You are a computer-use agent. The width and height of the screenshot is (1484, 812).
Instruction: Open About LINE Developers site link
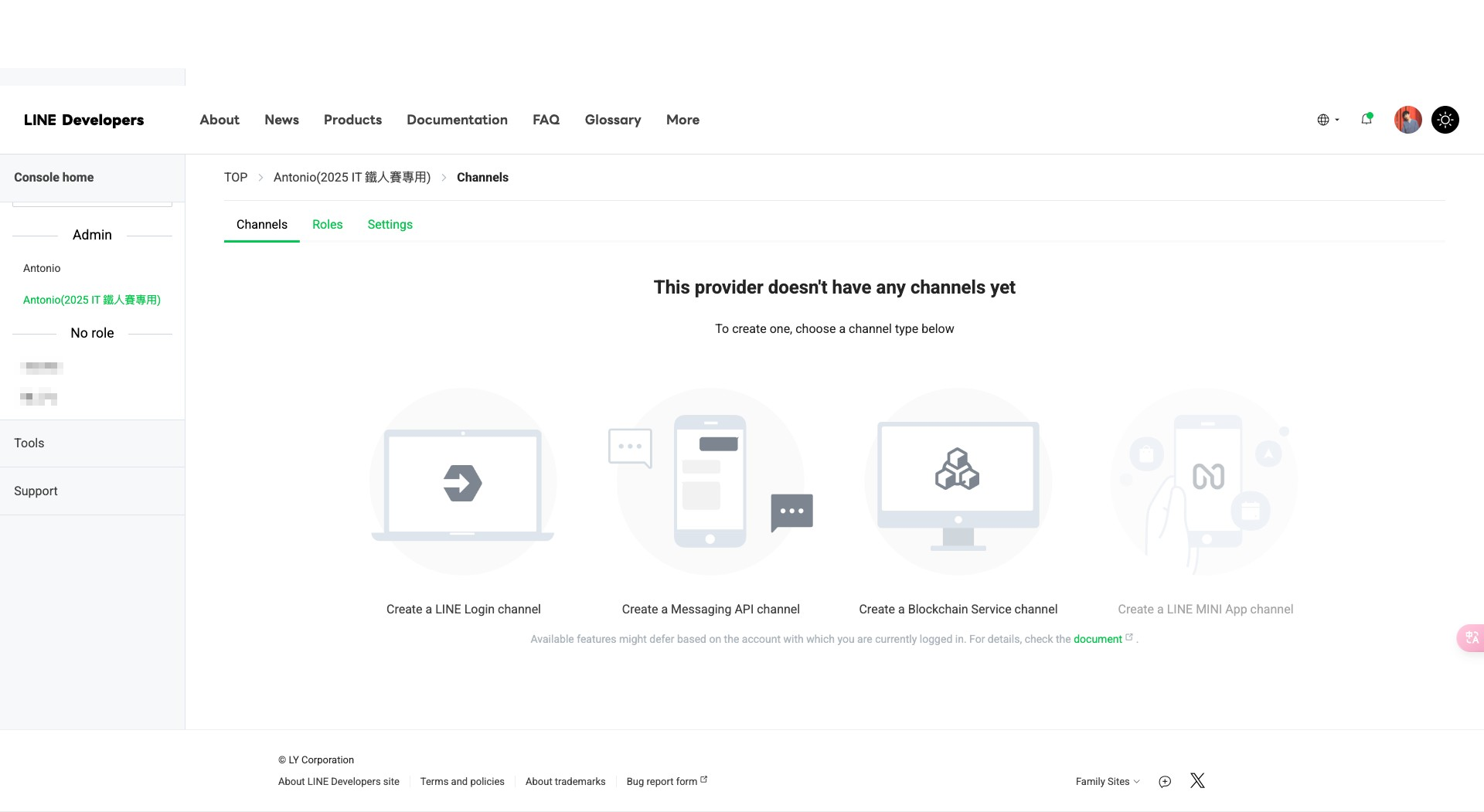tap(339, 781)
